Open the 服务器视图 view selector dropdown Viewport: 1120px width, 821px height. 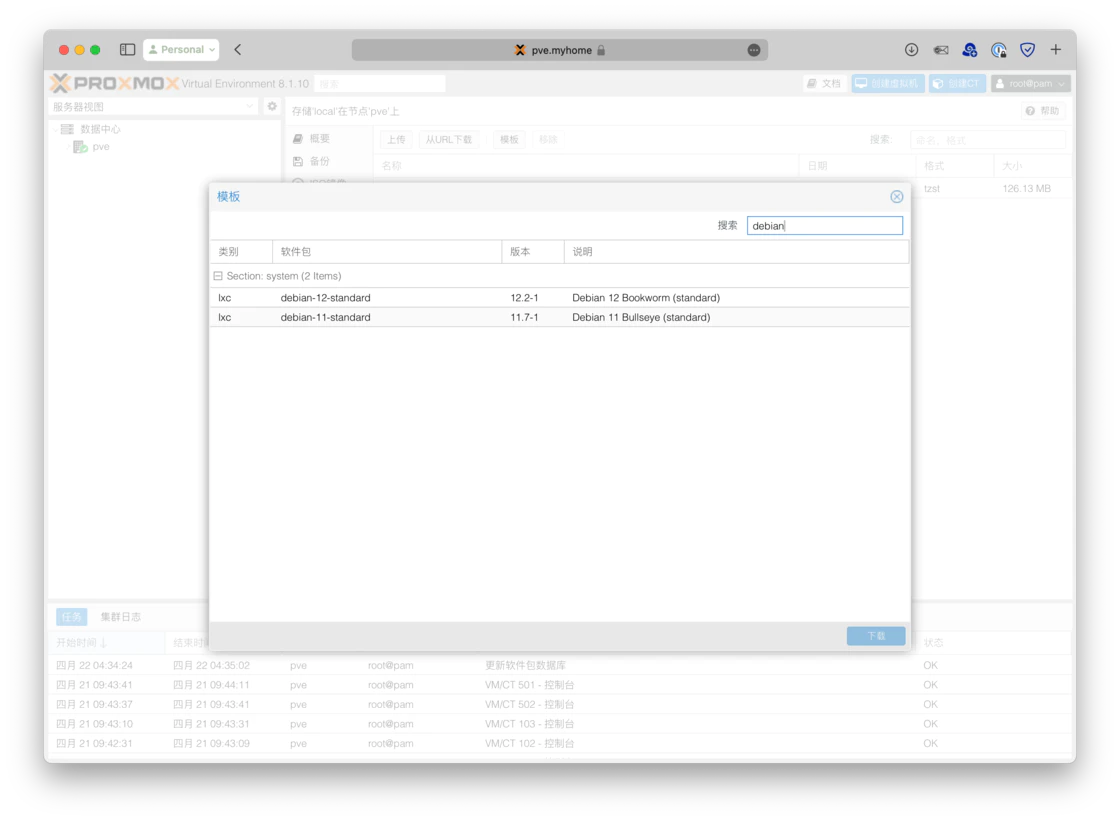tap(153, 106)
